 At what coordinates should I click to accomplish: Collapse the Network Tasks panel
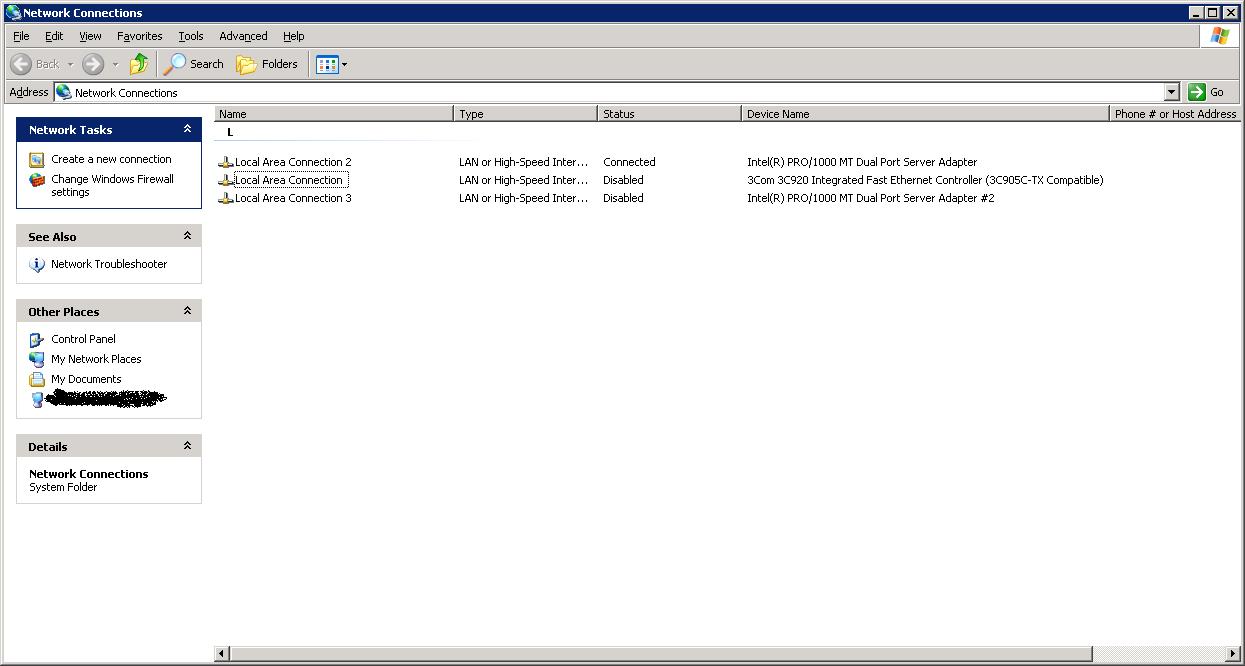click(187, 129)
